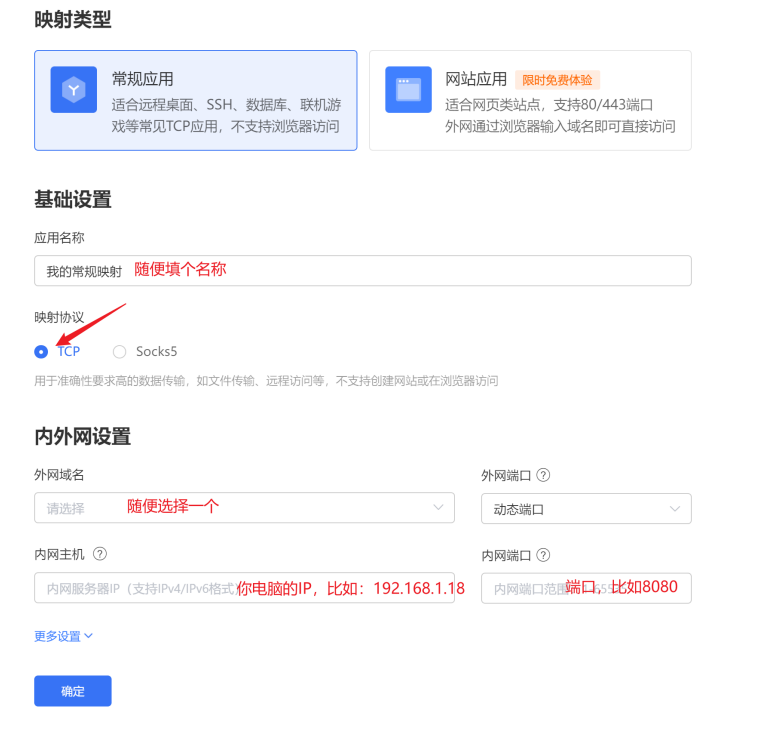Click the help icon next to 外网端口
Viewport: 766px width, 732px height.
[543, 475]
